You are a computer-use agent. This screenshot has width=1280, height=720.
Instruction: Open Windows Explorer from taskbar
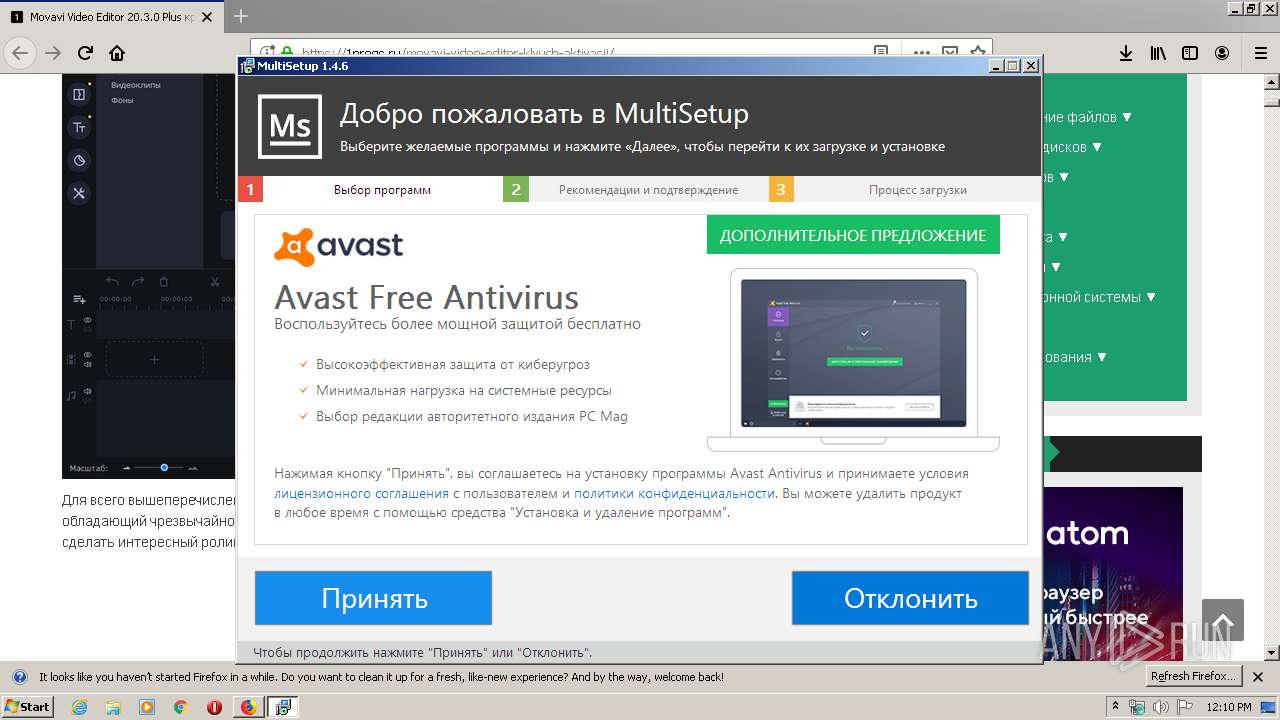[x=113, y=707]
